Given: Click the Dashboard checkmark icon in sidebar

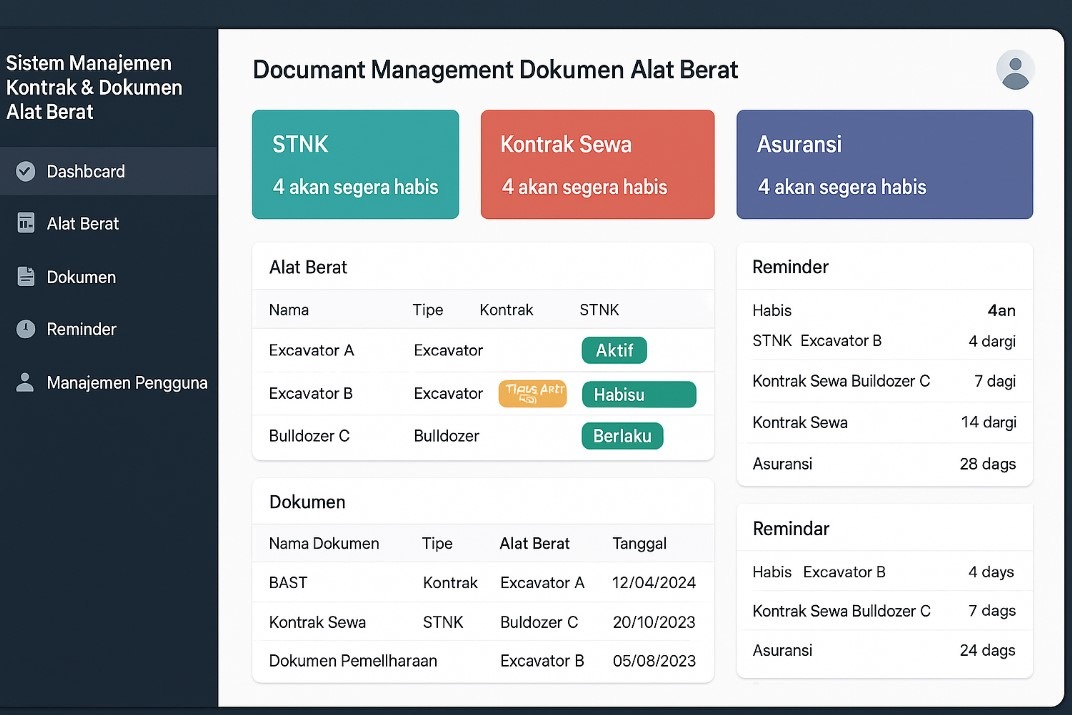Looking at the screenshot, I should (x=26, y=172).
